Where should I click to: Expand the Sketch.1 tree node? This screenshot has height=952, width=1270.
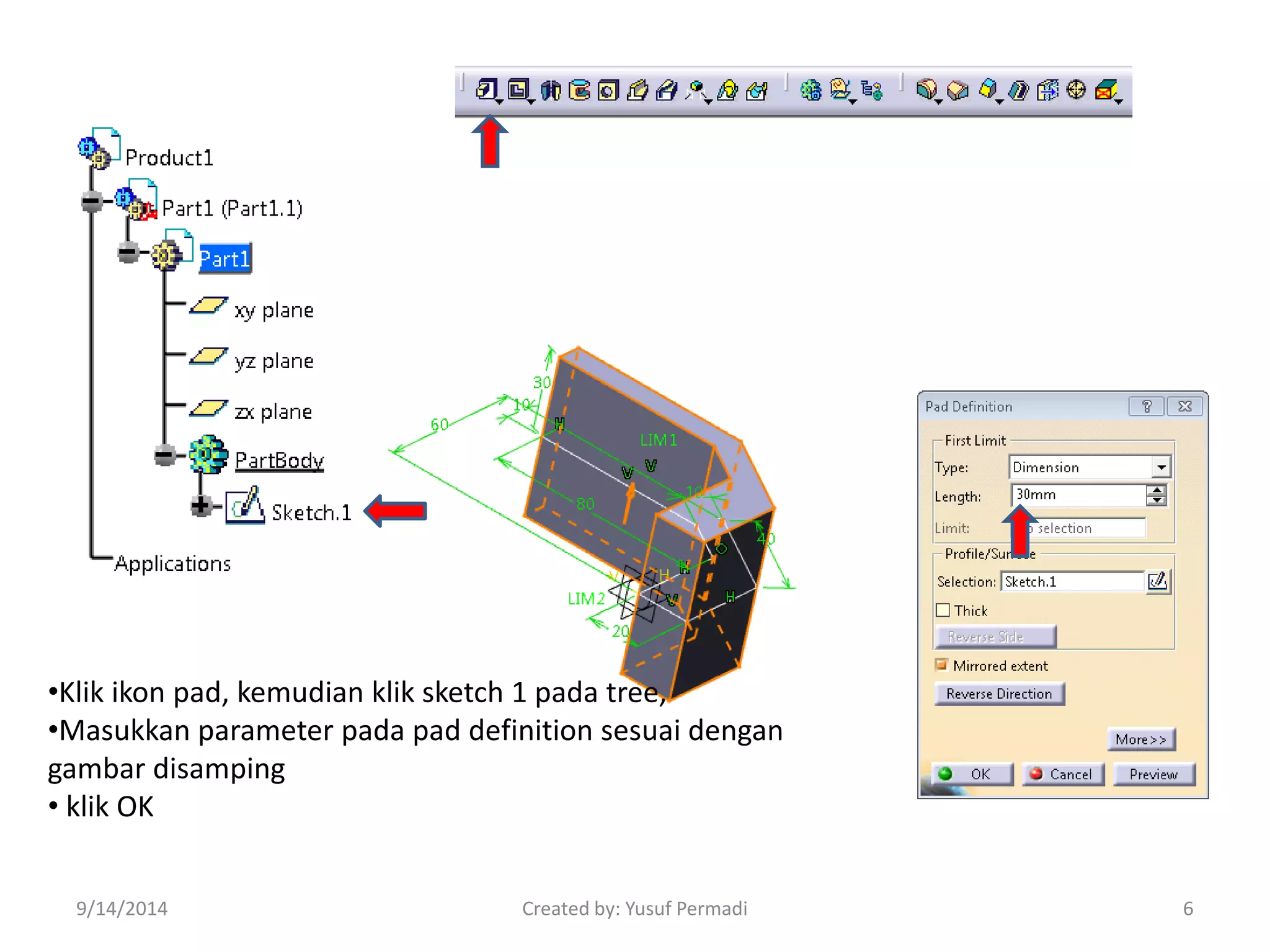coord(201,506)
